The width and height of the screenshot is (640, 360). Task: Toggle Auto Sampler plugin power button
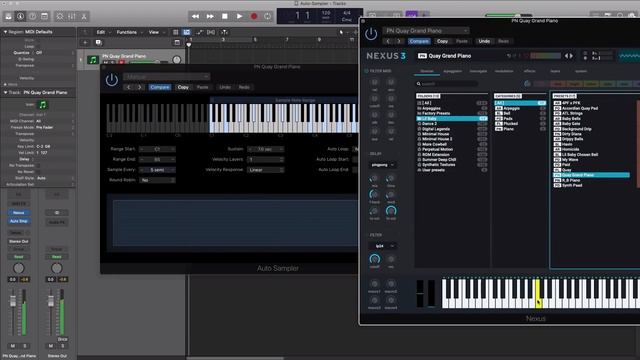coord(111,80)
